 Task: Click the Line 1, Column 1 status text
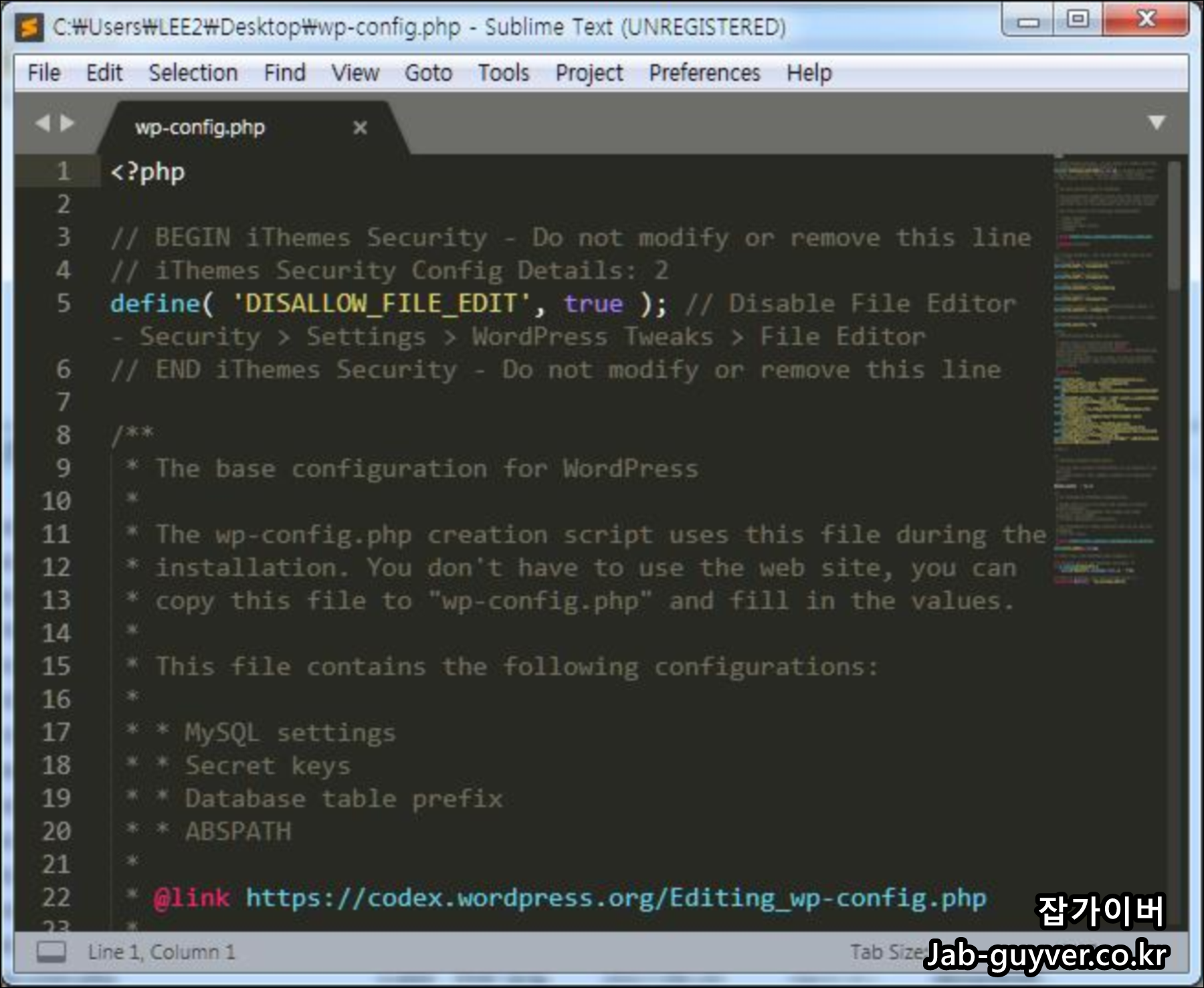[161, 951]
